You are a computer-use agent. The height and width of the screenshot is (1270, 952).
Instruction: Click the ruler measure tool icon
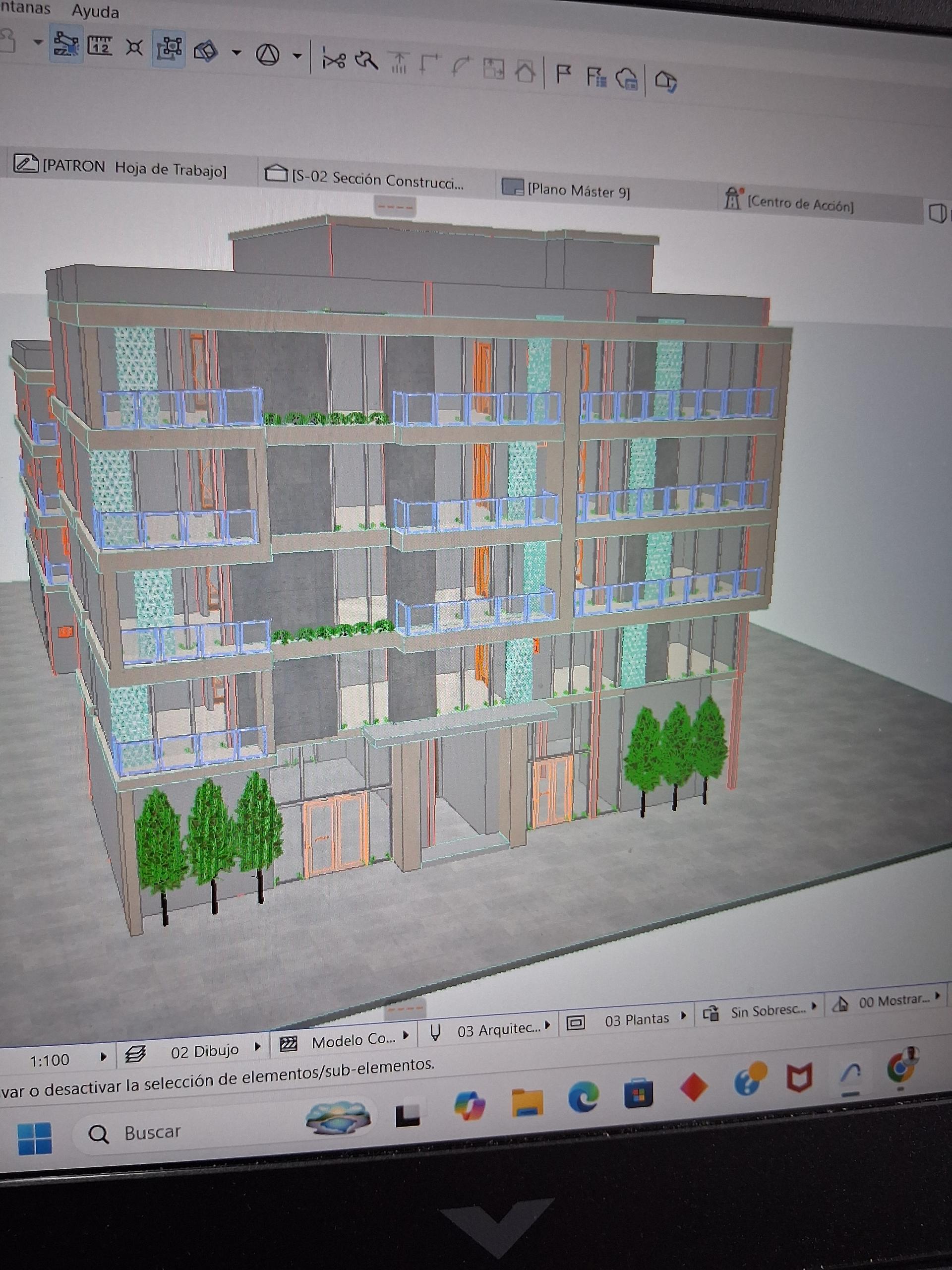100,45
